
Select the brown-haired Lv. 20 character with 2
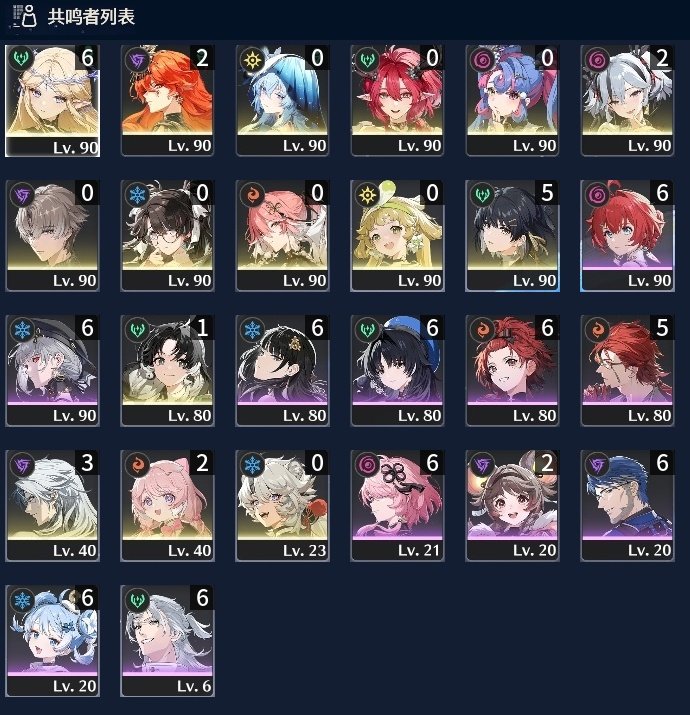(512, 506)
